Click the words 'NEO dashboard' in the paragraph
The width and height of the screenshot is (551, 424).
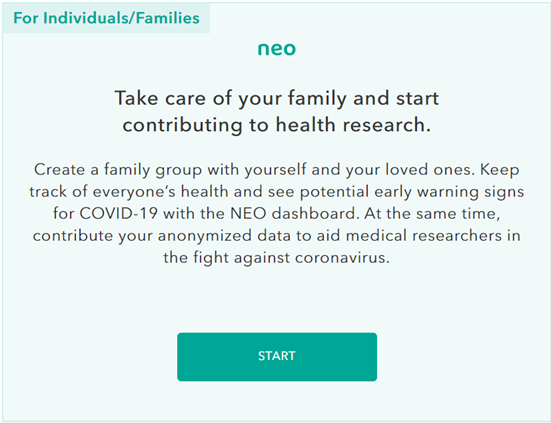pos(293,213)
